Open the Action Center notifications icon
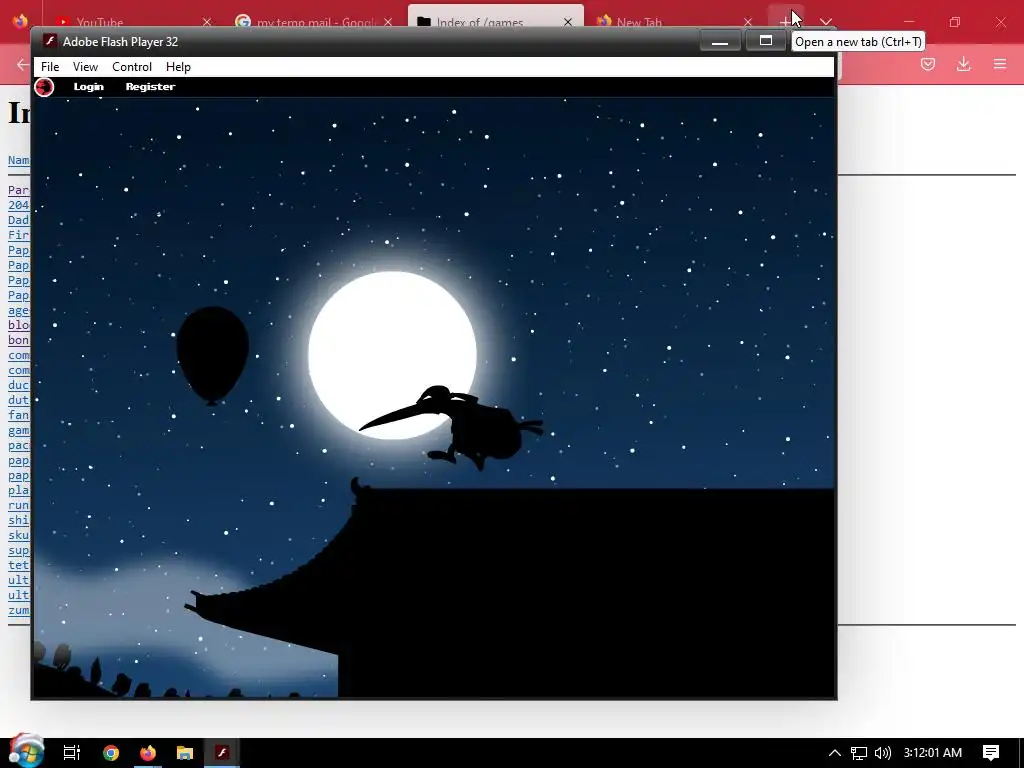Image resolution: width=1024 pixels, height=768 pixels. point(991,753)
